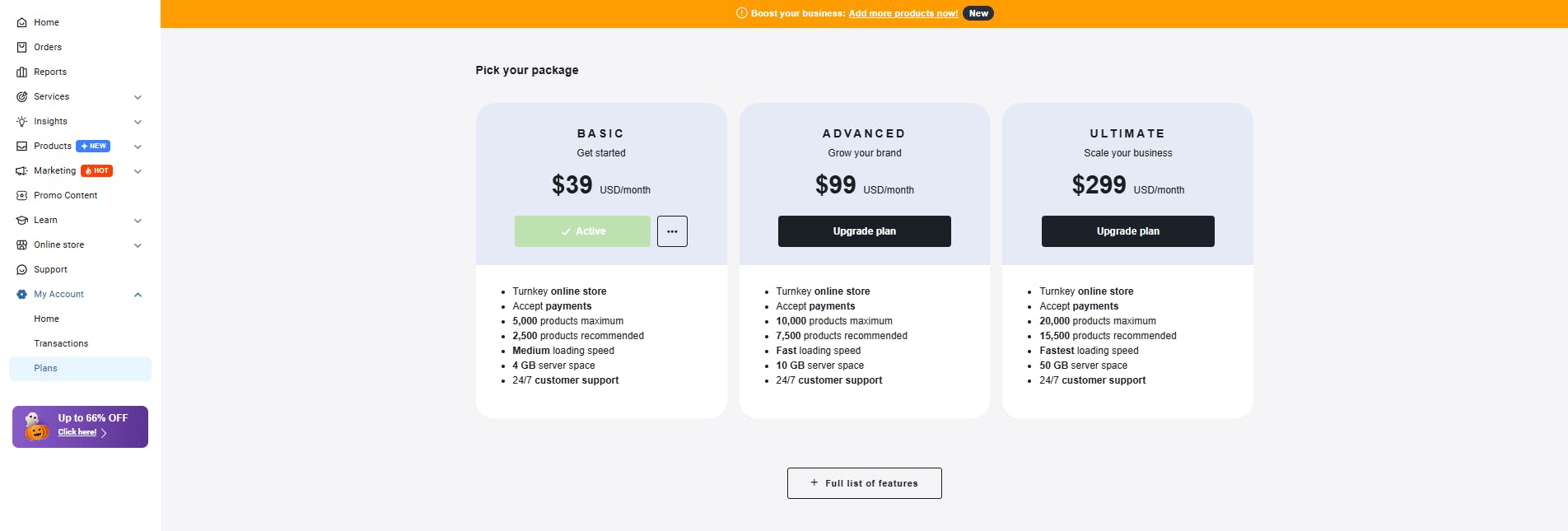The image size is (1568, 531).
Task: Open the Full list of features
Action: 864,483
